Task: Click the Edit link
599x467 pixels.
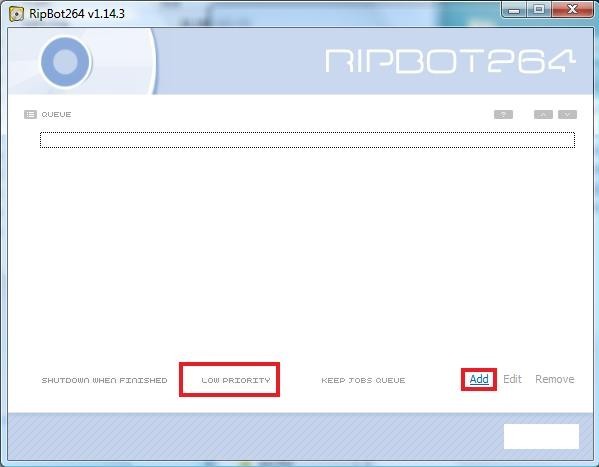Action: point(512,379)
